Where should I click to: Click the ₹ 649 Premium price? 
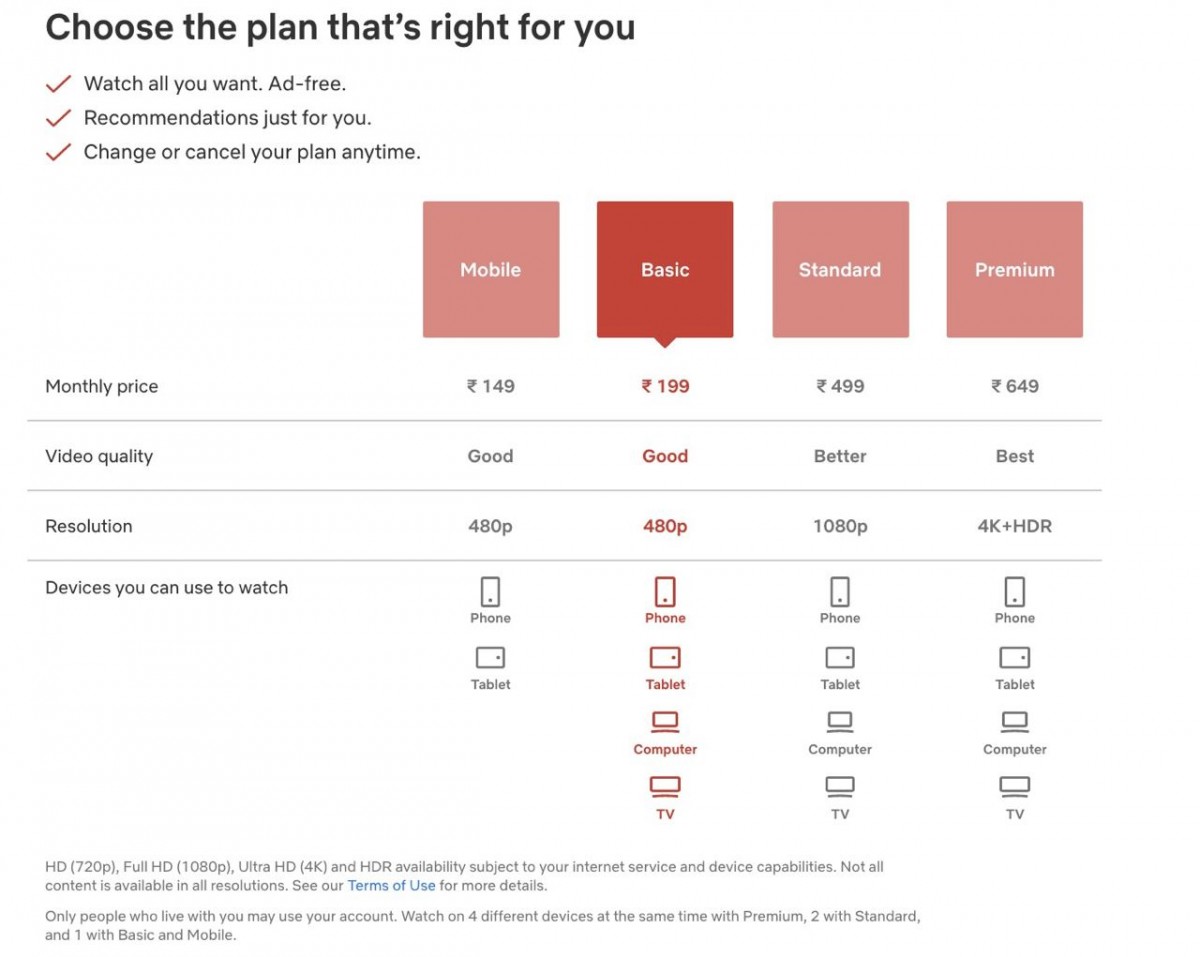coord(1015,386)
